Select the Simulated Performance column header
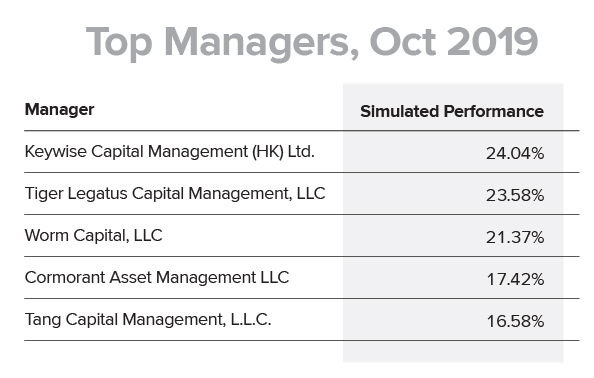The height and width of the screenshot is (378, 594). tap(452, 111)
